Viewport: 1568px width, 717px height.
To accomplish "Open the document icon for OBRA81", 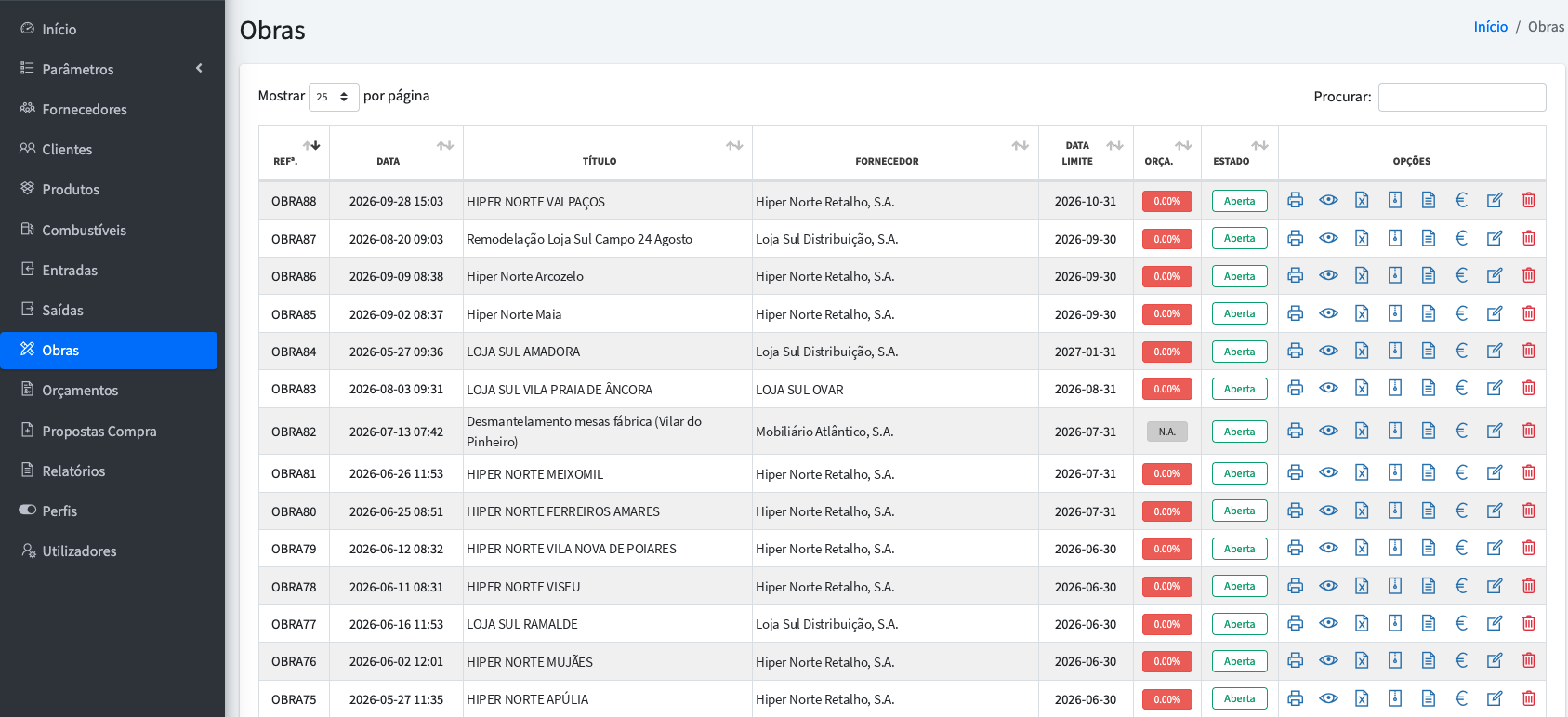I will [1429, 472].
